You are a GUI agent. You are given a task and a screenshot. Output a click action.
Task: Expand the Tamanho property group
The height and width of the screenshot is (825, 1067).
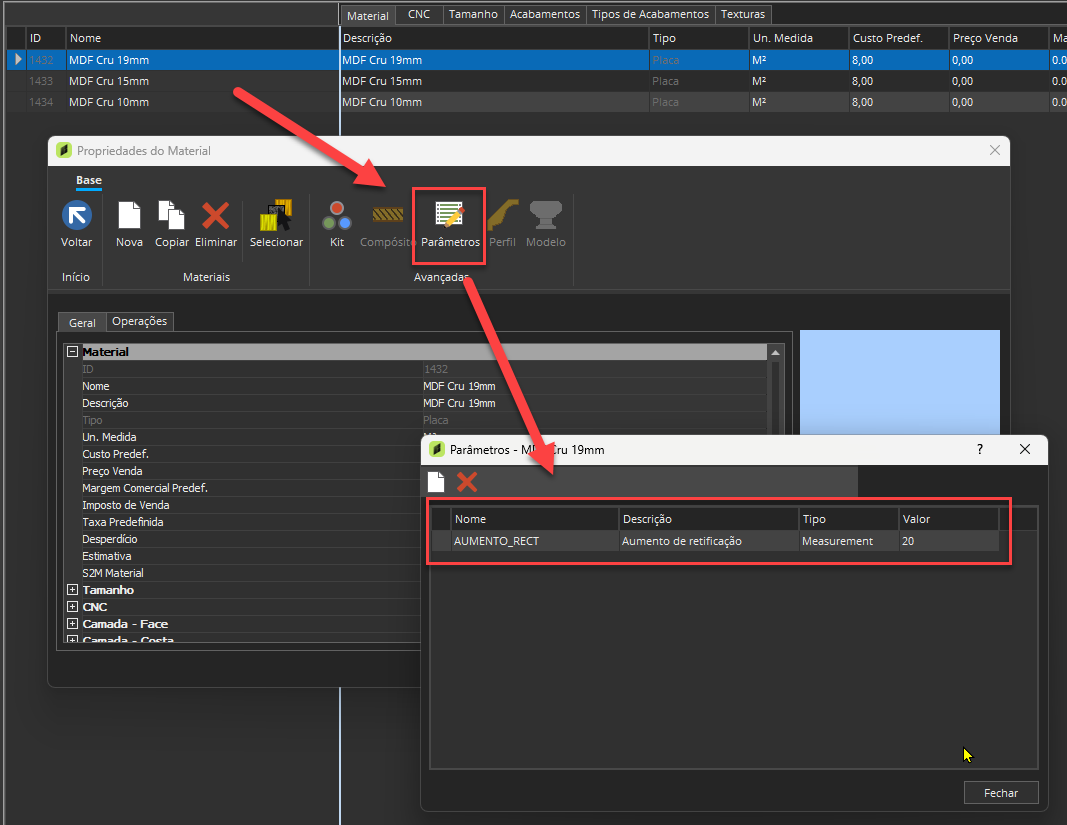pyautogui.click(x=72, y=590)
